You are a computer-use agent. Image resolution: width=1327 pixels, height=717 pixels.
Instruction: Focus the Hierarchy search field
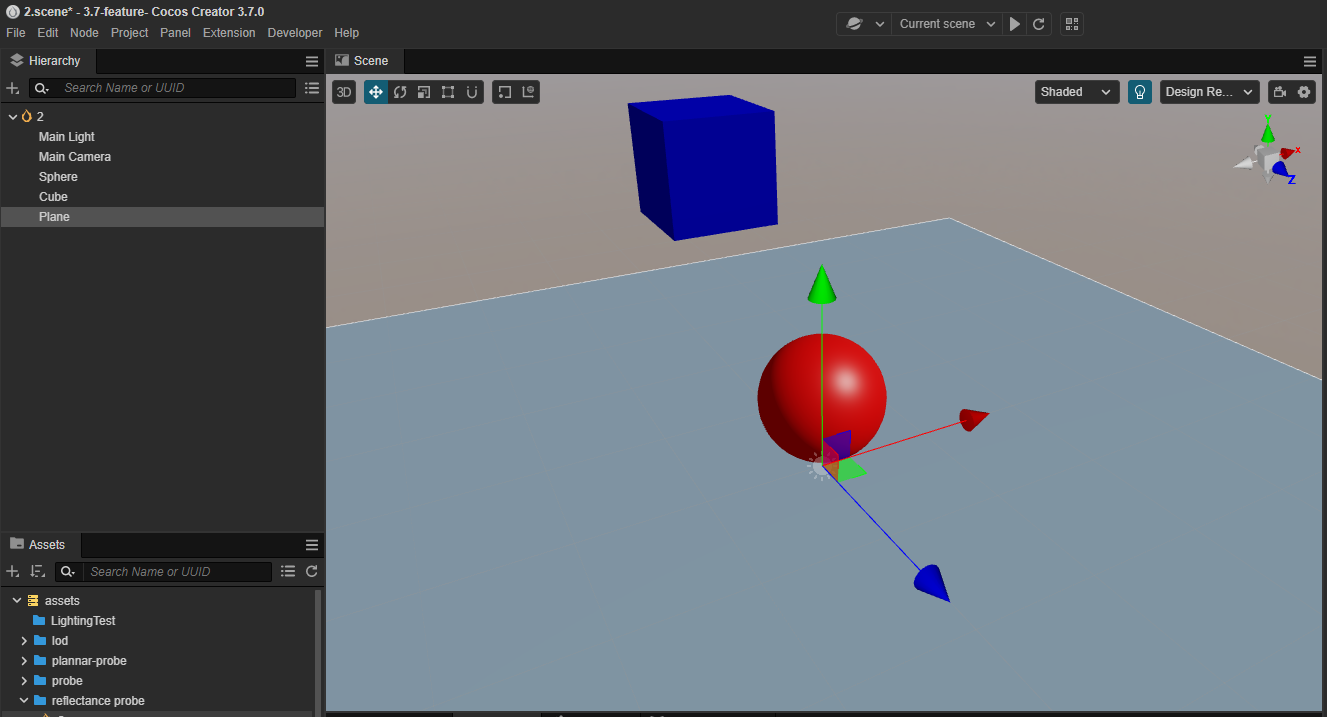pos(176,88)
